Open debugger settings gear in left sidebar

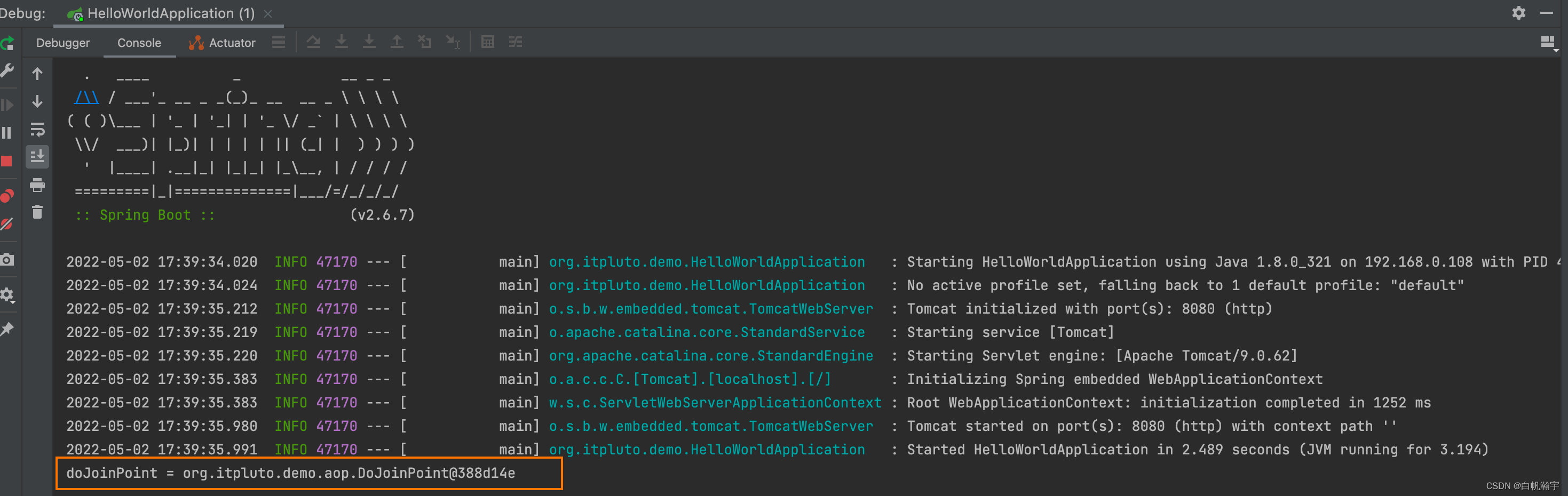coord(7,295)
